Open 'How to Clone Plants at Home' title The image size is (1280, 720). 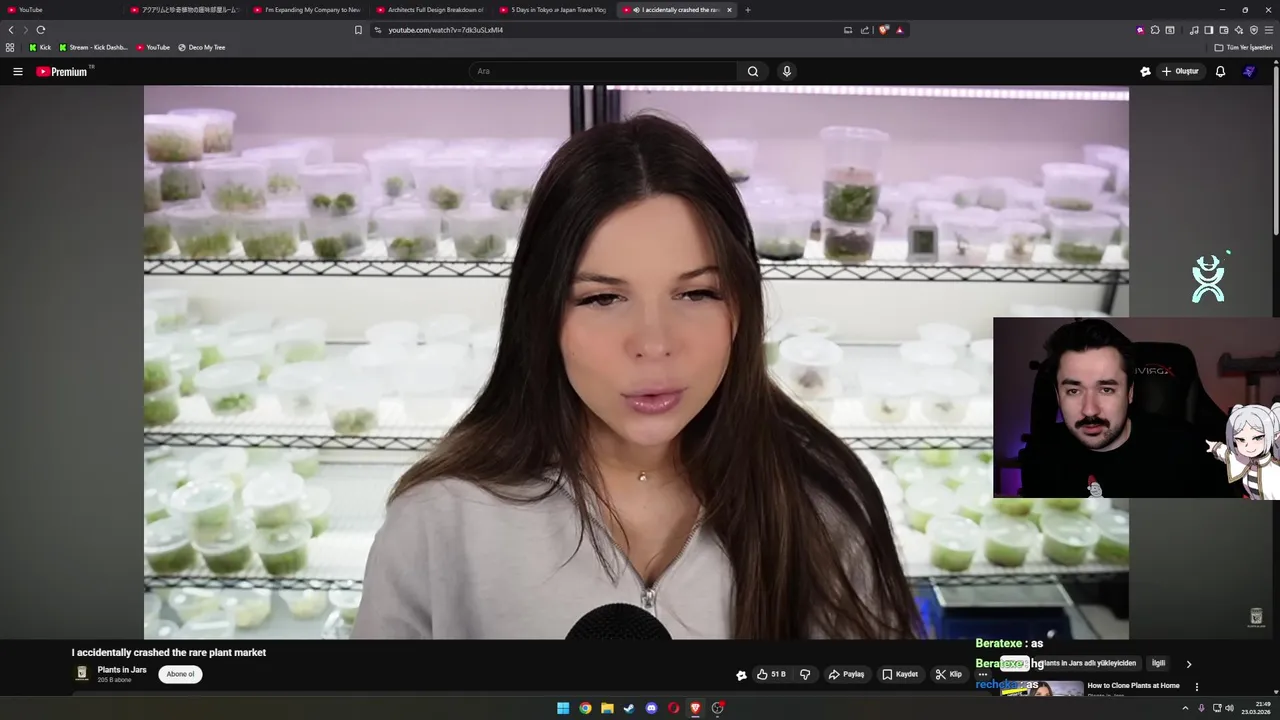(x=1133, y=686)
